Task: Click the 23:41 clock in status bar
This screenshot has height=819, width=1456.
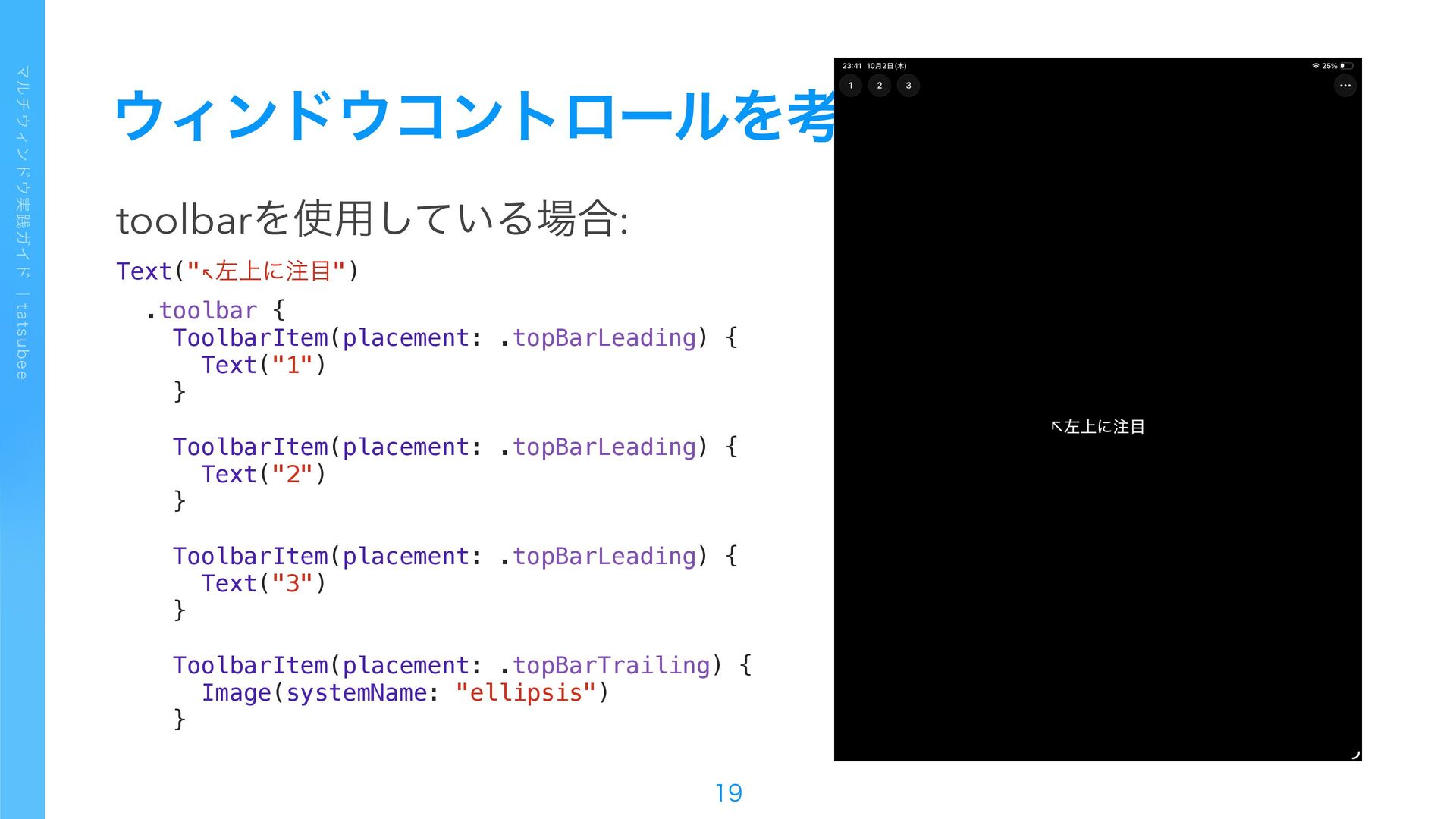Action: pos(852,66)
